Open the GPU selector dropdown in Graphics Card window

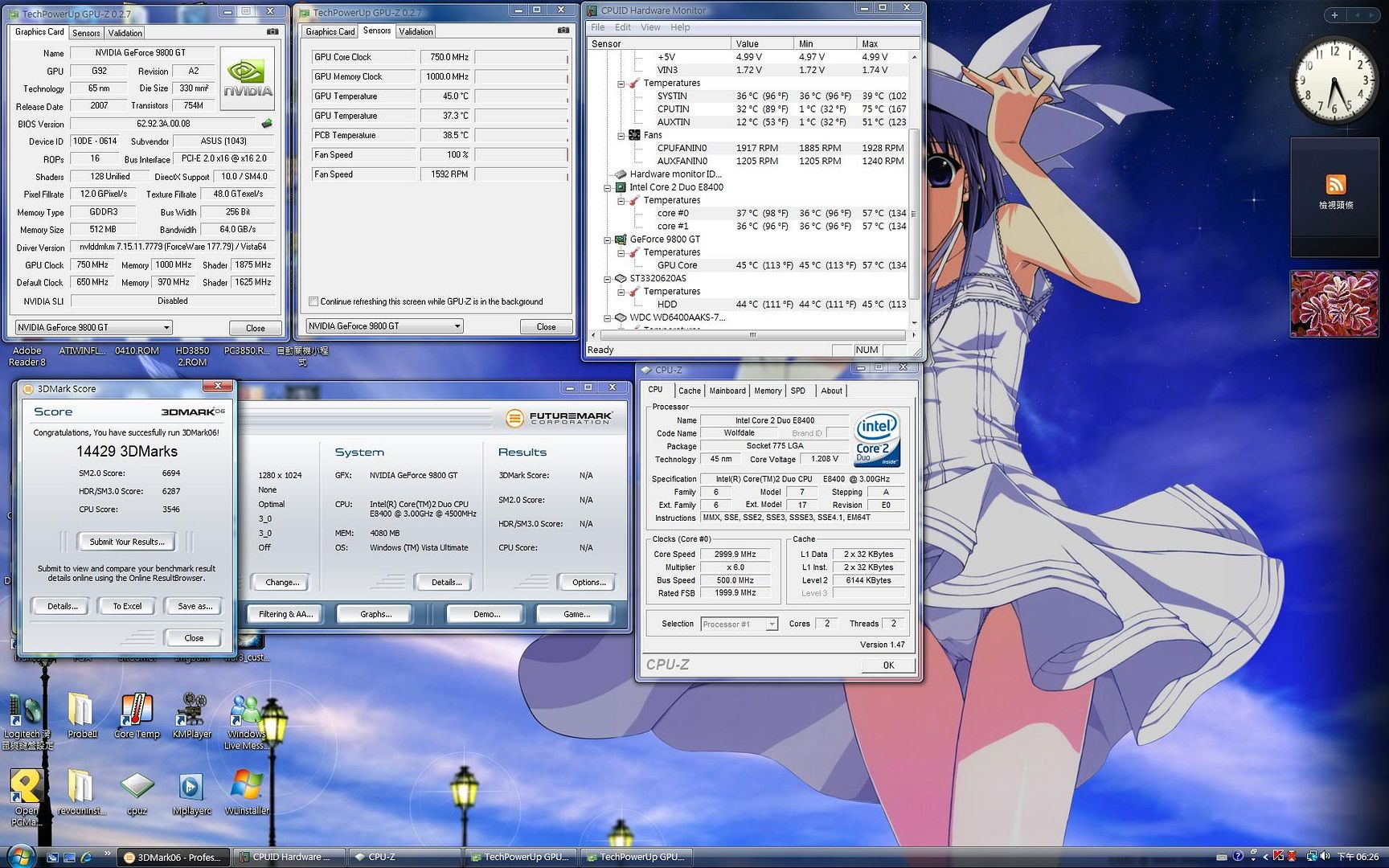(x=94, y=327)
